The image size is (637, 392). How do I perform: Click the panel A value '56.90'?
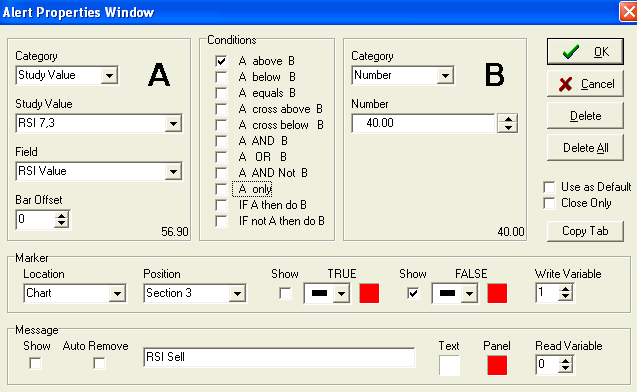tap(175, 232)
